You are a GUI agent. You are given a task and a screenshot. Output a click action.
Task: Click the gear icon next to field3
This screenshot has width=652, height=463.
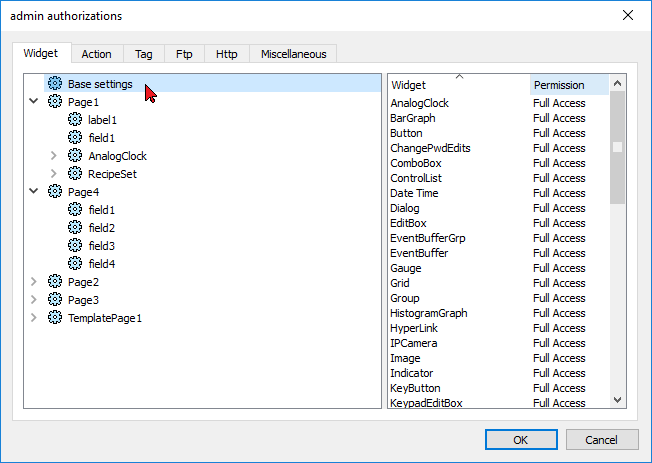(x=75, y=246)
